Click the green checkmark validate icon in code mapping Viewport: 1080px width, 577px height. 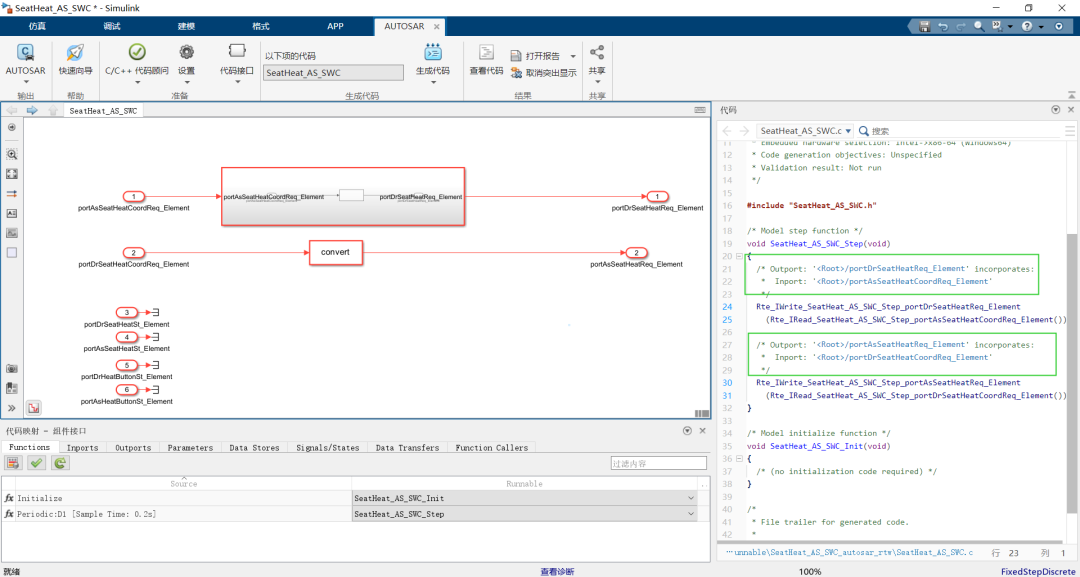[x=36, y=463]
